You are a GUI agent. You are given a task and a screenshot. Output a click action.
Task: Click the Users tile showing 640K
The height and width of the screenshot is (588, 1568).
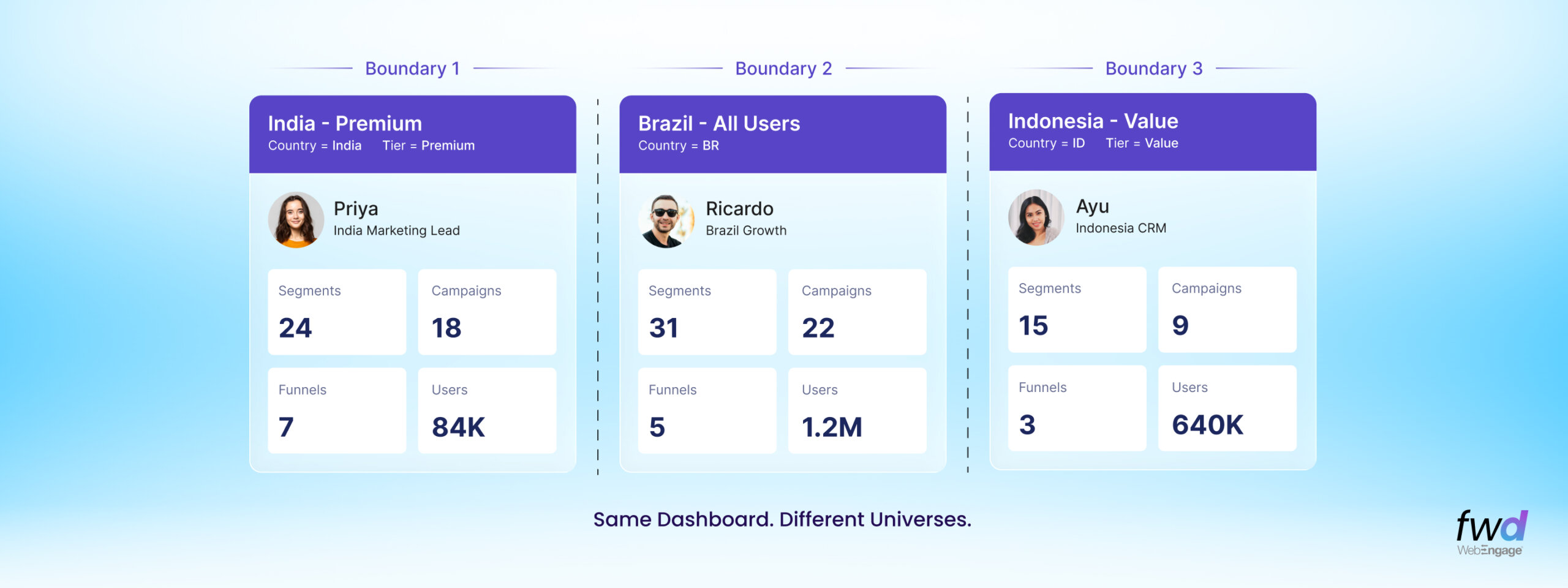click(1227, 408)
